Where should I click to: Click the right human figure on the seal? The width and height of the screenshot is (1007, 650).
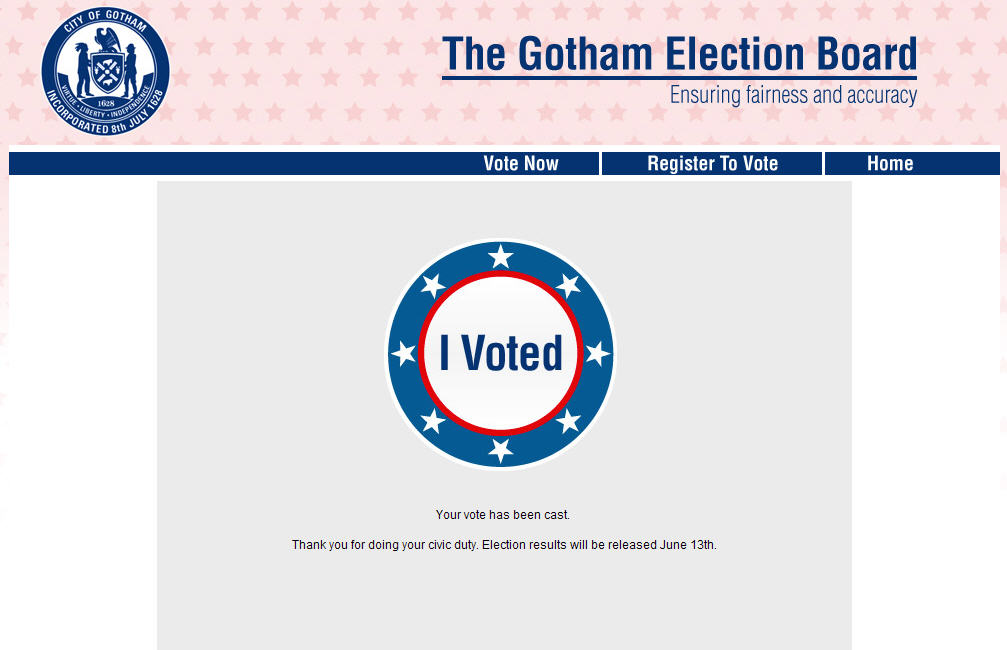(130, 70)
